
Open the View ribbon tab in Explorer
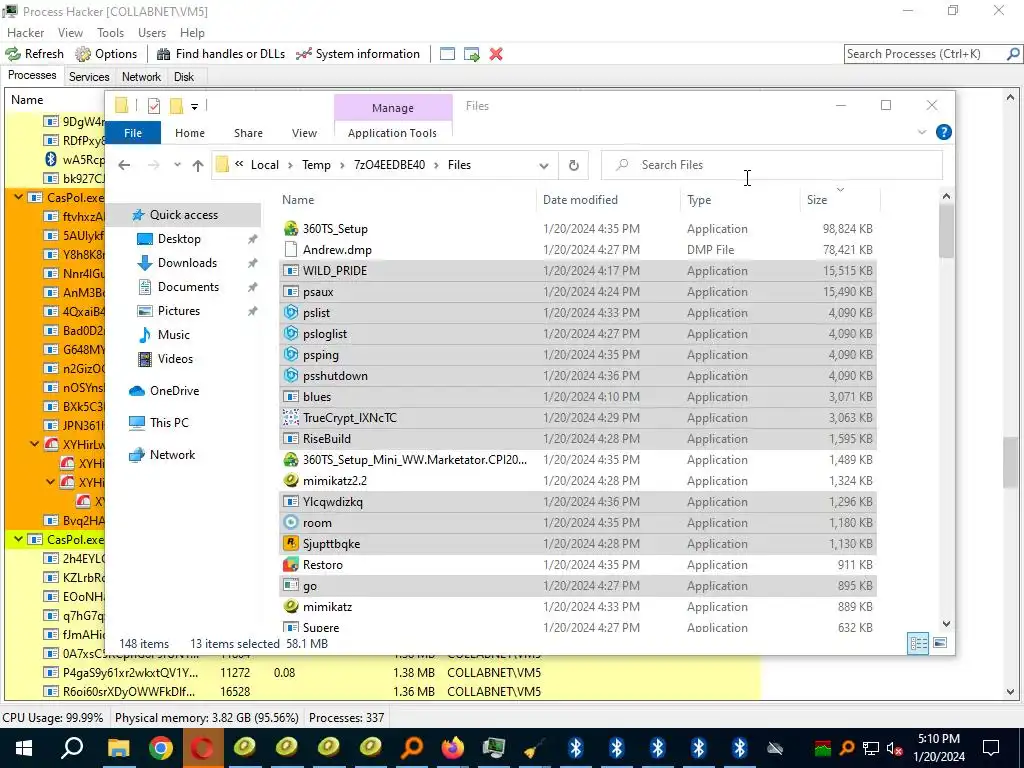pyautogui.click(x=304, y=133)
